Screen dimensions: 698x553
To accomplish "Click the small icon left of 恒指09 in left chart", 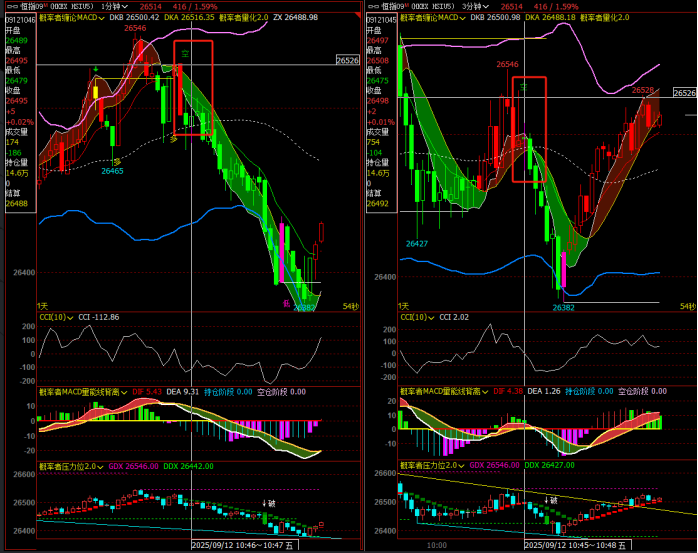I will pos(8,6).
